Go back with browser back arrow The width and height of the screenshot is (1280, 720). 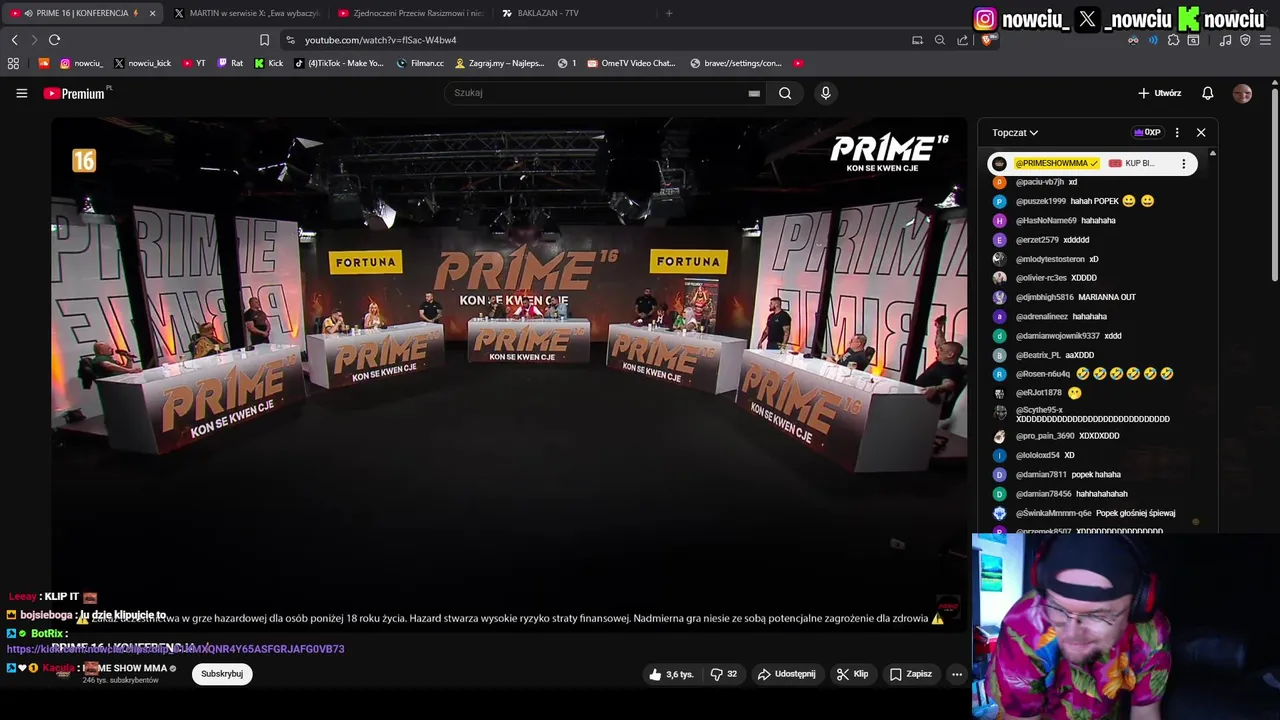(14, 40)
